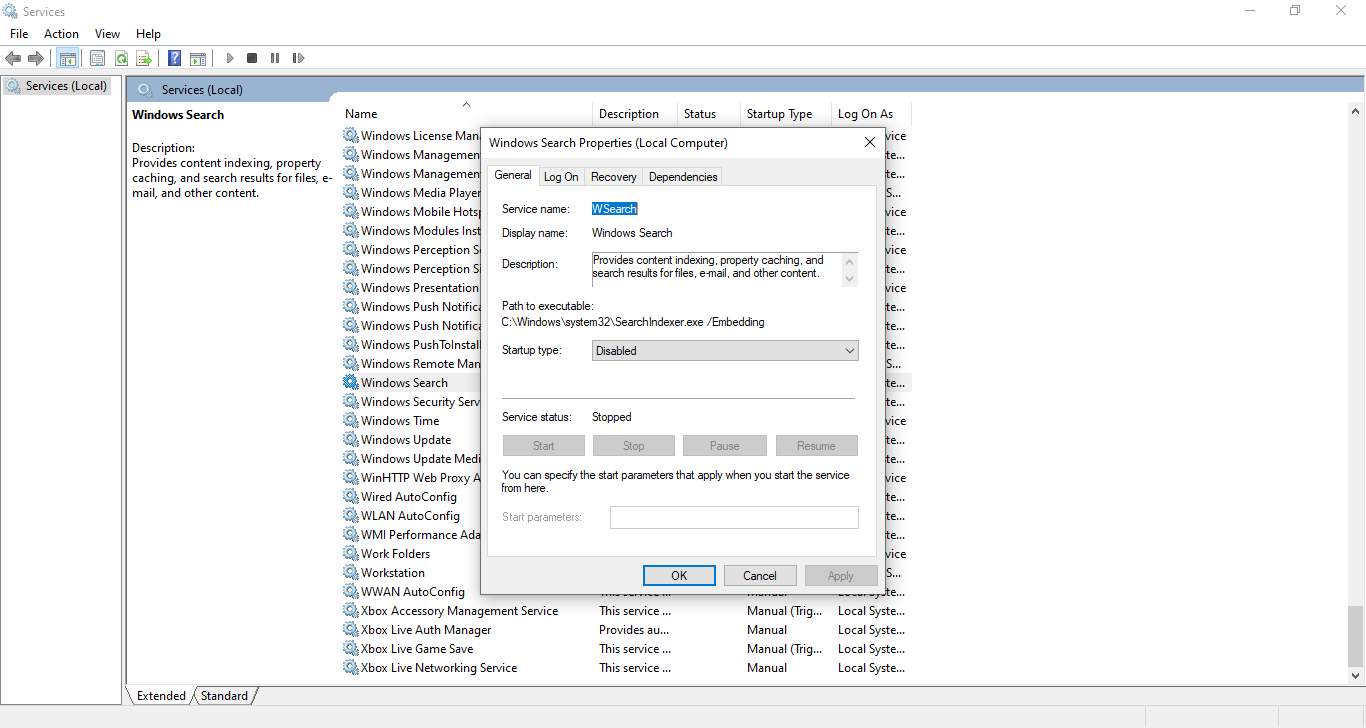Click the Start Service play icon in toolbar
1366x728 pixels.
pyautogui.click(x=229, y=59)
